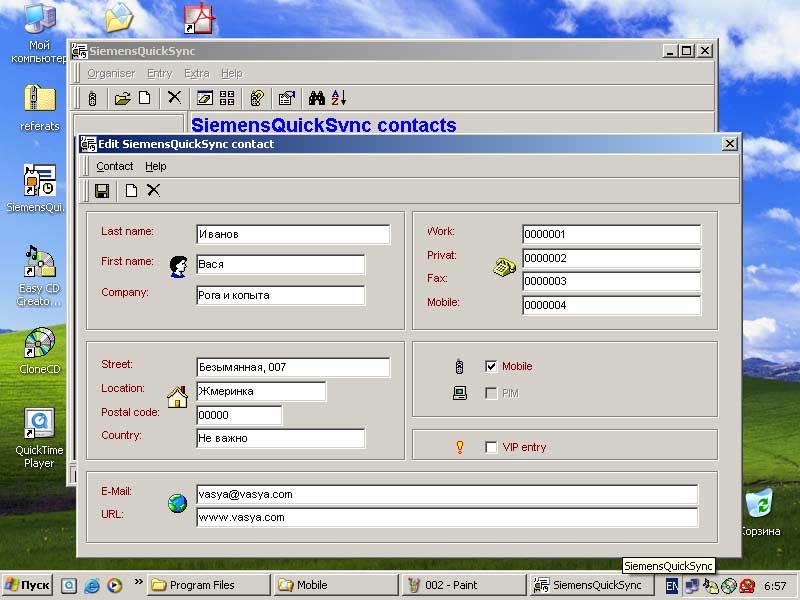Click the Postal code field 00000
The image size is (800, 600).
[239, 415]
